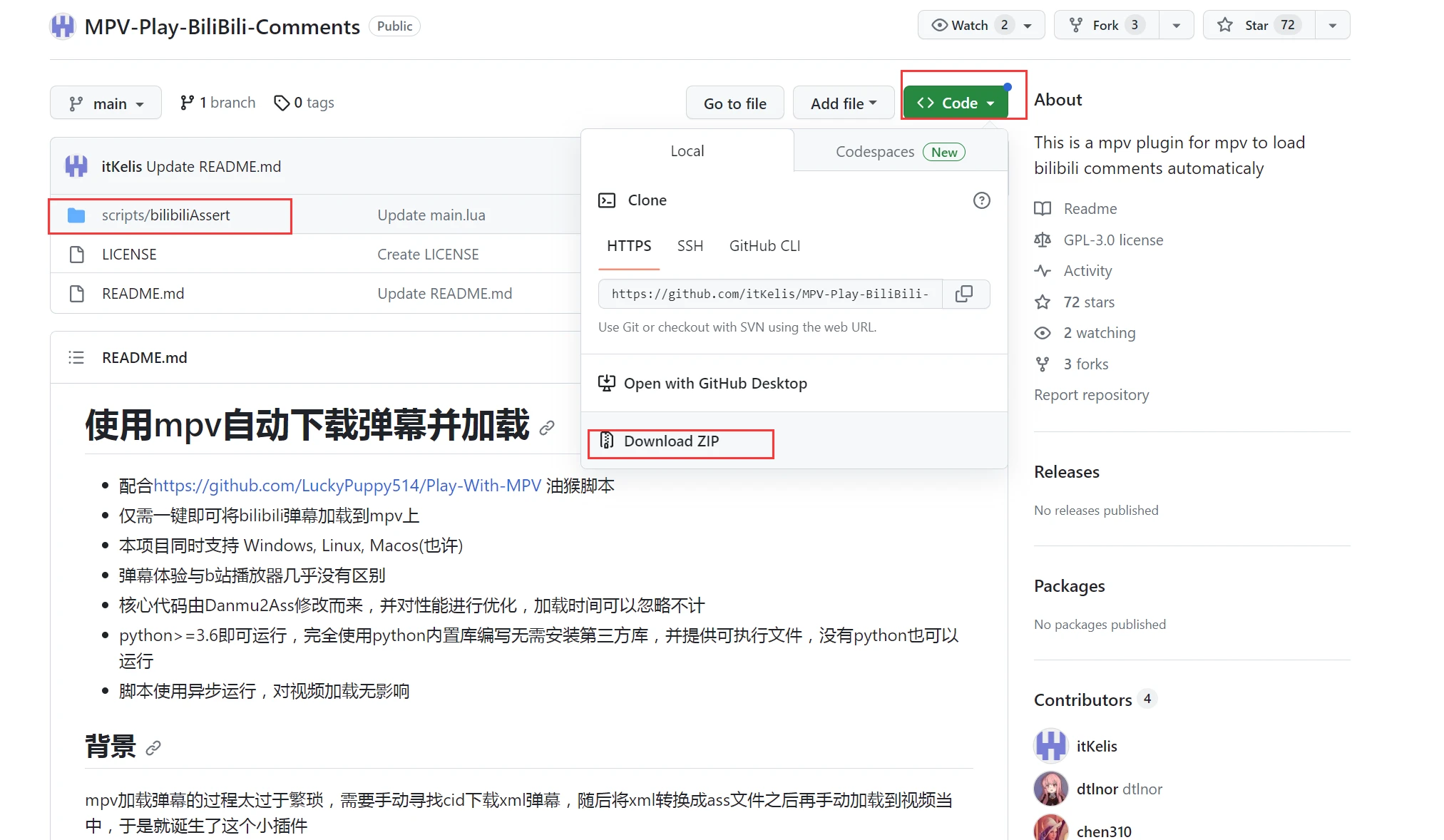Image resolution: width=1444 pixels, height=840 pixels.
Task: Click the desktop icon beside Open with GitHub Desktop
Action: tap(607, 384)
